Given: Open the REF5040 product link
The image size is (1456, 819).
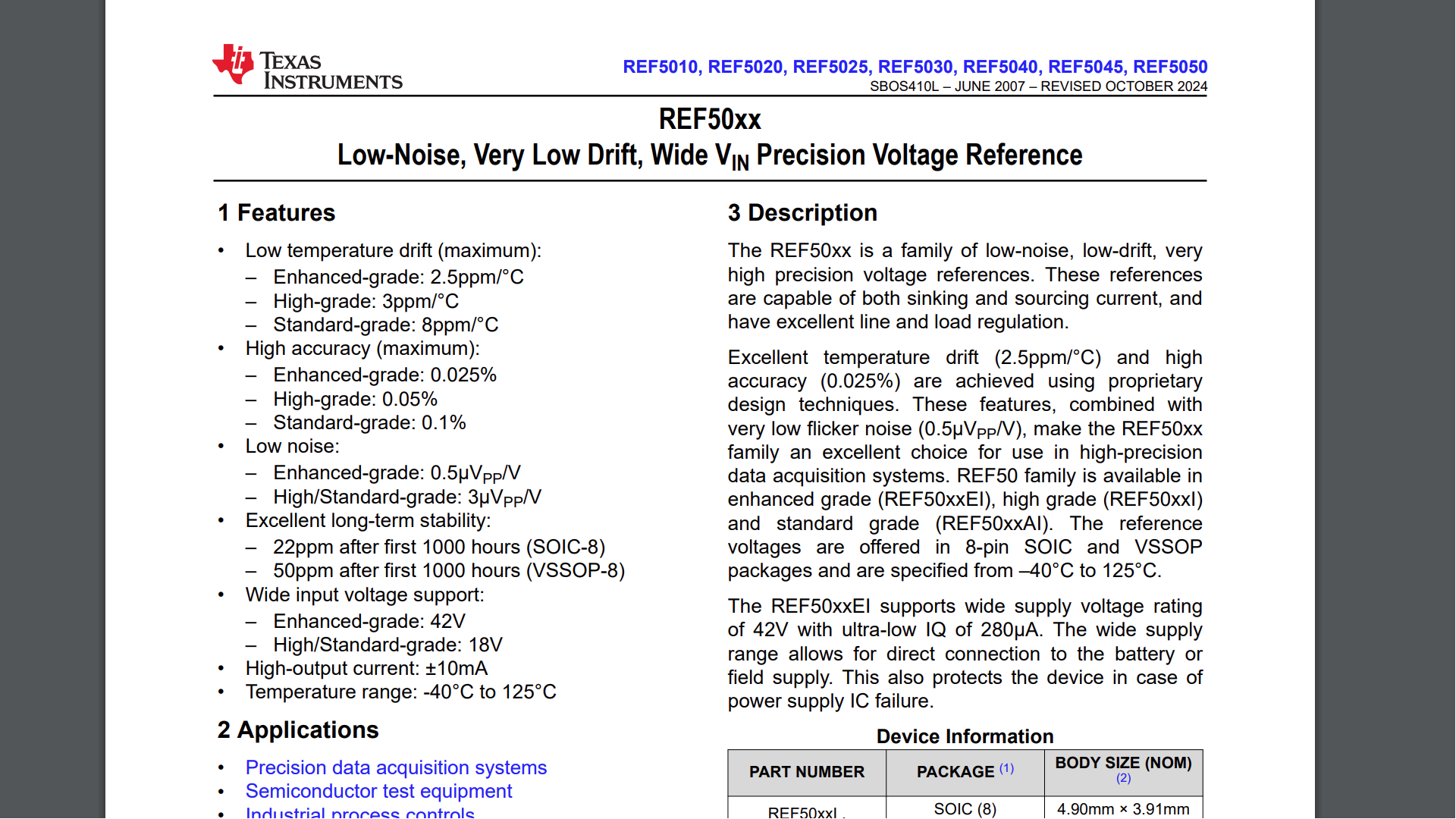Looking at the screenshot, I should pyautogui.click(x=999, y=67).
